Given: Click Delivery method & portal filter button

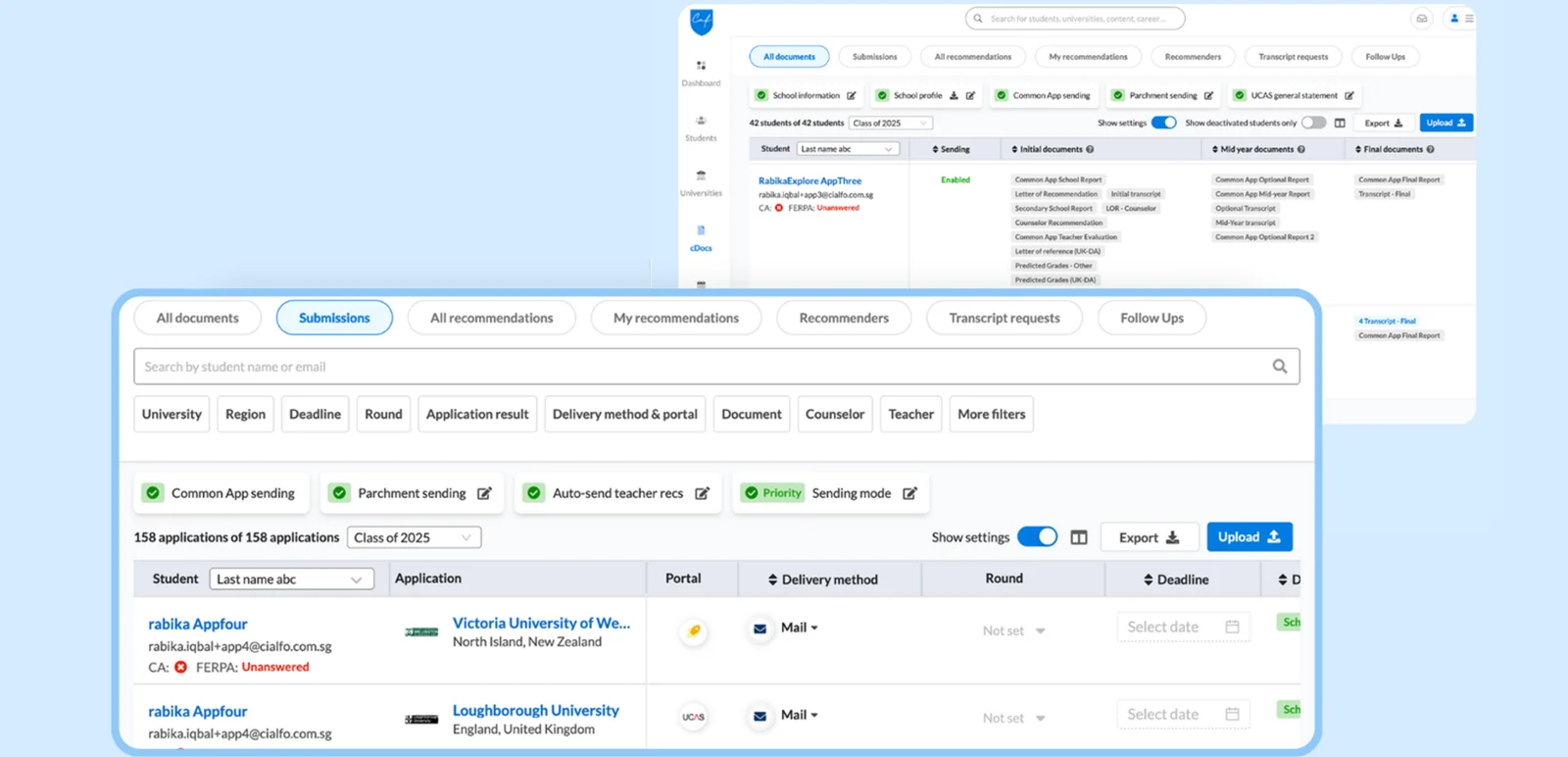Looking at the screenshot, I should coord(625,414).
